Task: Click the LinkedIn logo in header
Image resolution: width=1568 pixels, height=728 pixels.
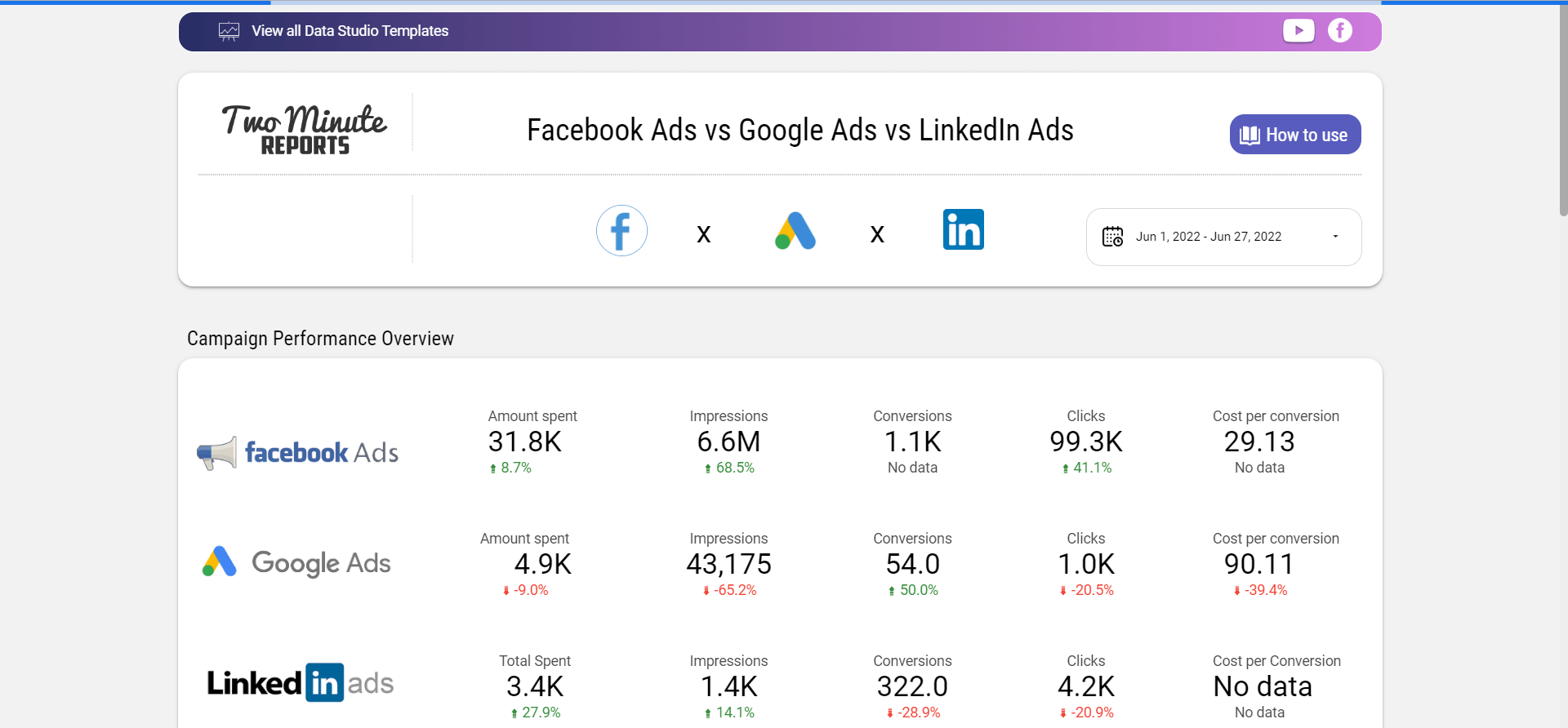Action: [964, 229]
